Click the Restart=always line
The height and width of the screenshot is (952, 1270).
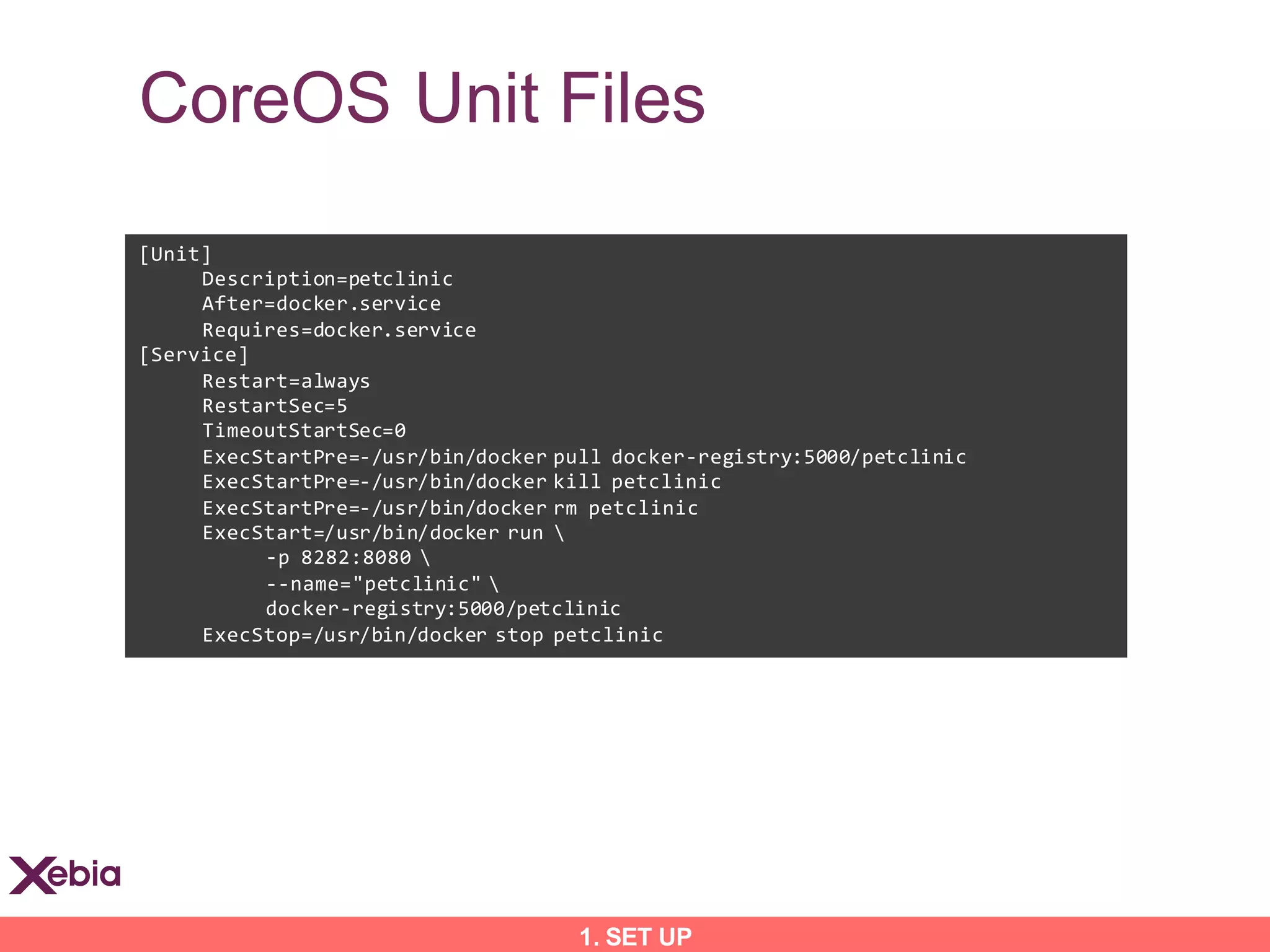[286, 381]
